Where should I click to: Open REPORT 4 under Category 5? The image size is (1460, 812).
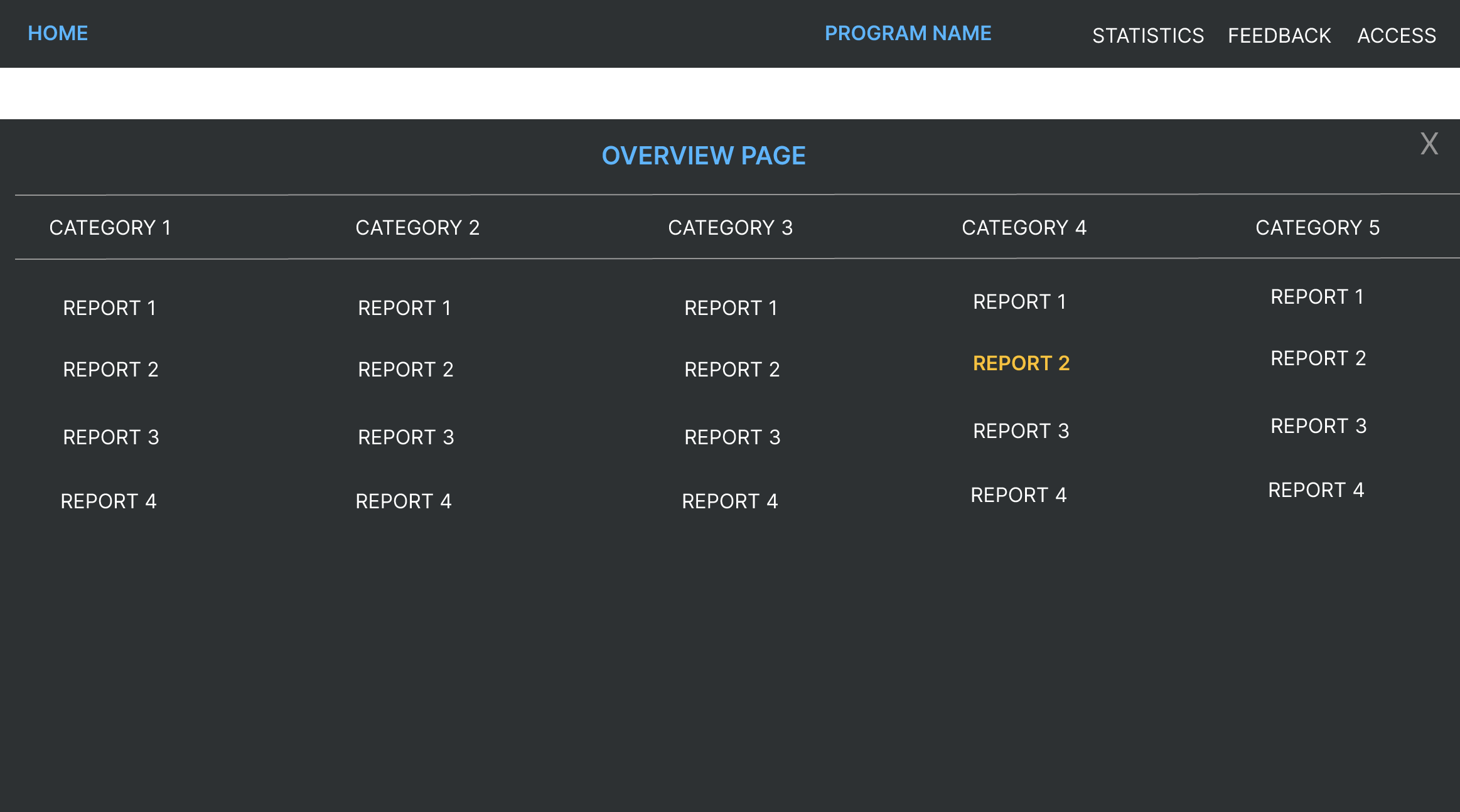(x=1316, y=490)
